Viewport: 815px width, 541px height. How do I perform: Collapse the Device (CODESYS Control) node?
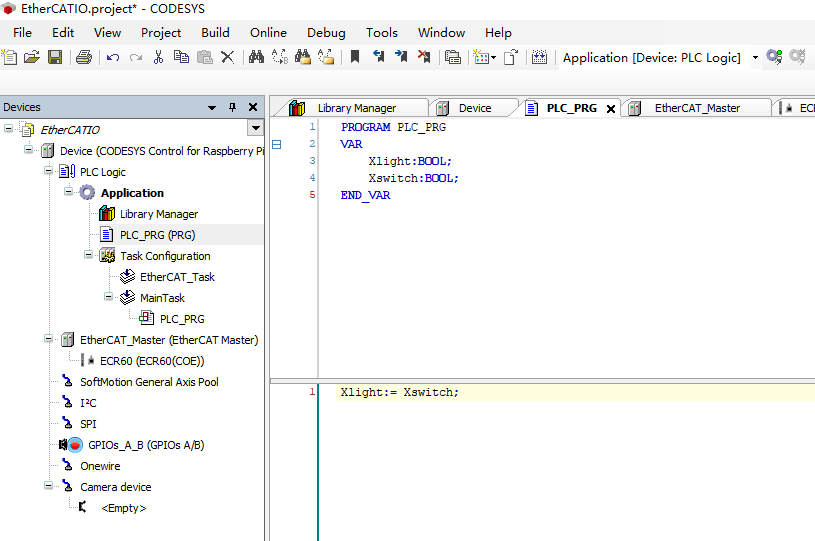[29, 149]
